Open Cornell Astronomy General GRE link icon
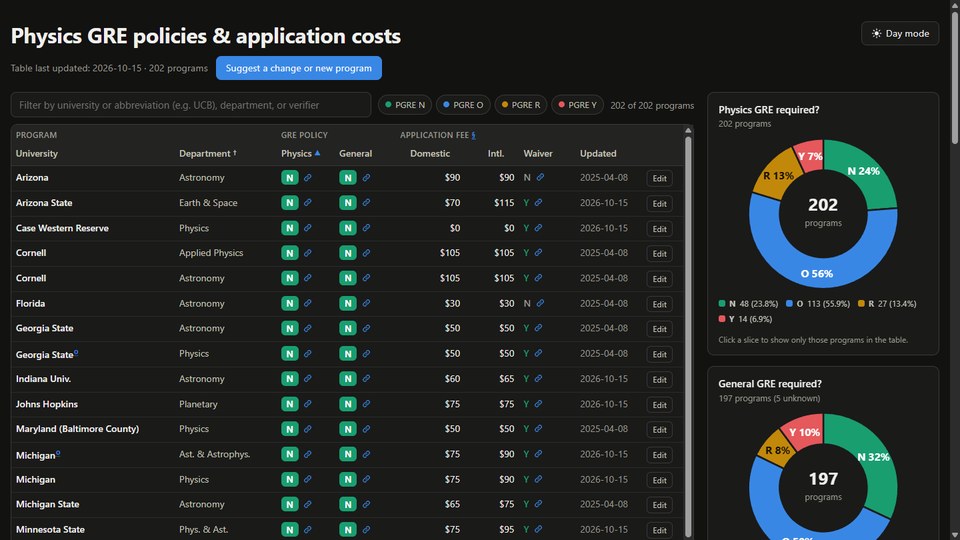Image resolution: width=960 pixels, height=540 pixels. (366, 278)
